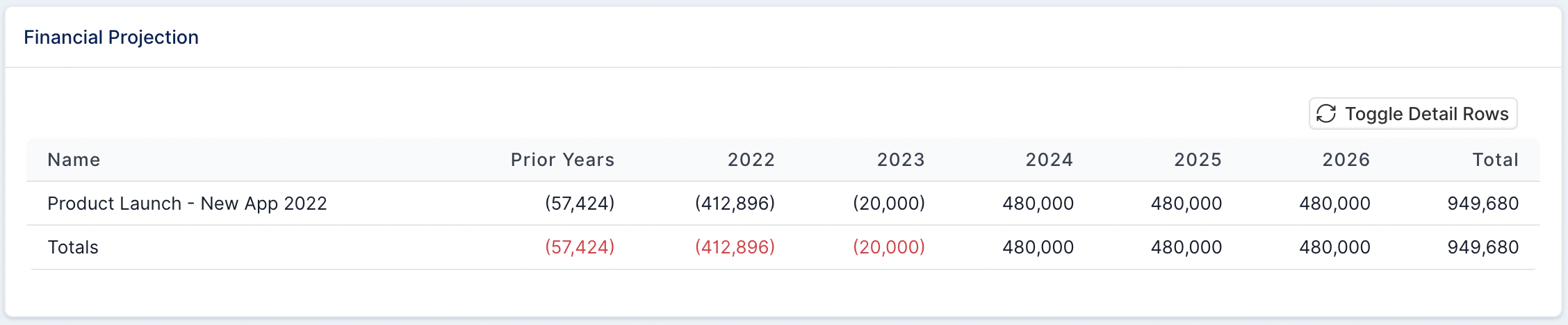The image size is (1568, 325).
Task: Select the Name column header
Action: (74, 160)
